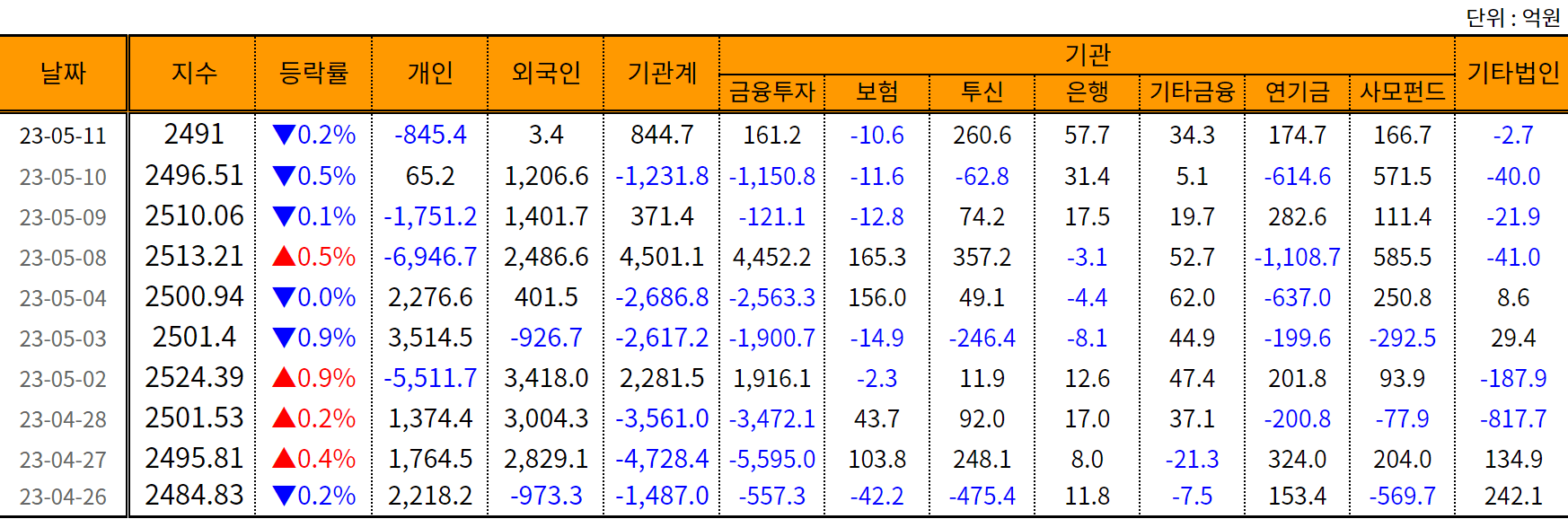Viewport: 1568px width, 519px height.
Task: Click 기관계 value -4,728.4
Action: click(662, 459)
